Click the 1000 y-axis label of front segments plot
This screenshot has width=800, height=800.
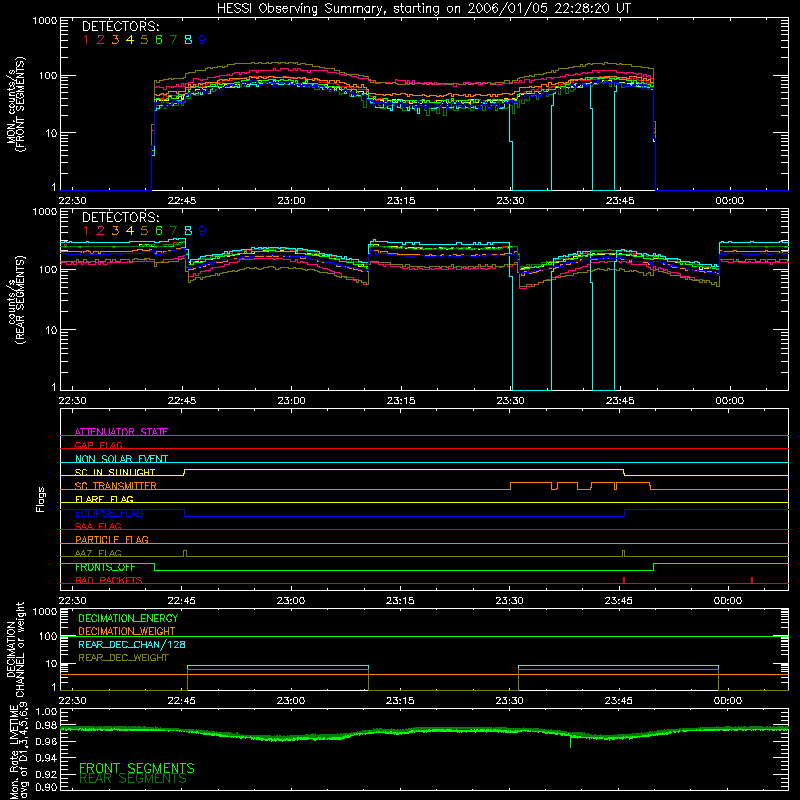click(45, 21)
